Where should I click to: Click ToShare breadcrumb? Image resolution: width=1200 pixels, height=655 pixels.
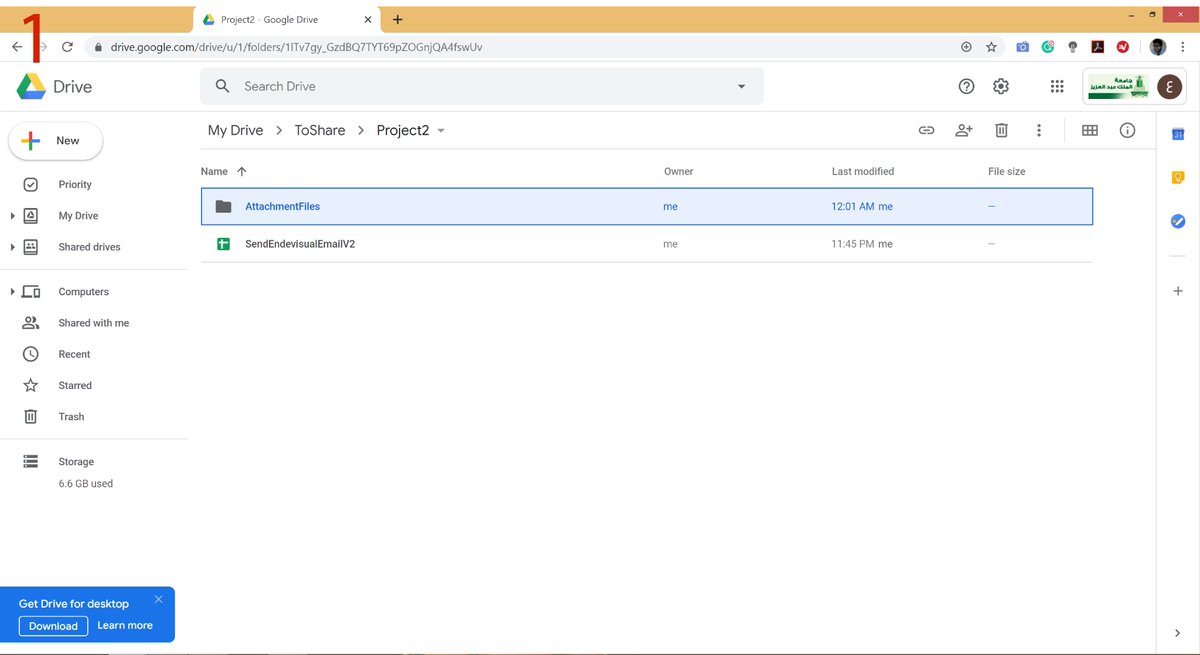(320, 130)
